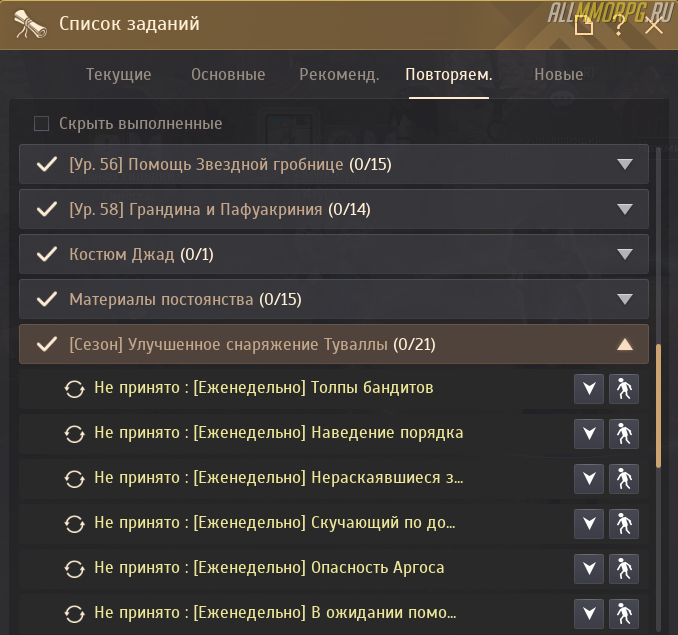Click the auto-path icon for Опасность Аргоса
This screenshot has height=635, width=678.
coord(624,568)
